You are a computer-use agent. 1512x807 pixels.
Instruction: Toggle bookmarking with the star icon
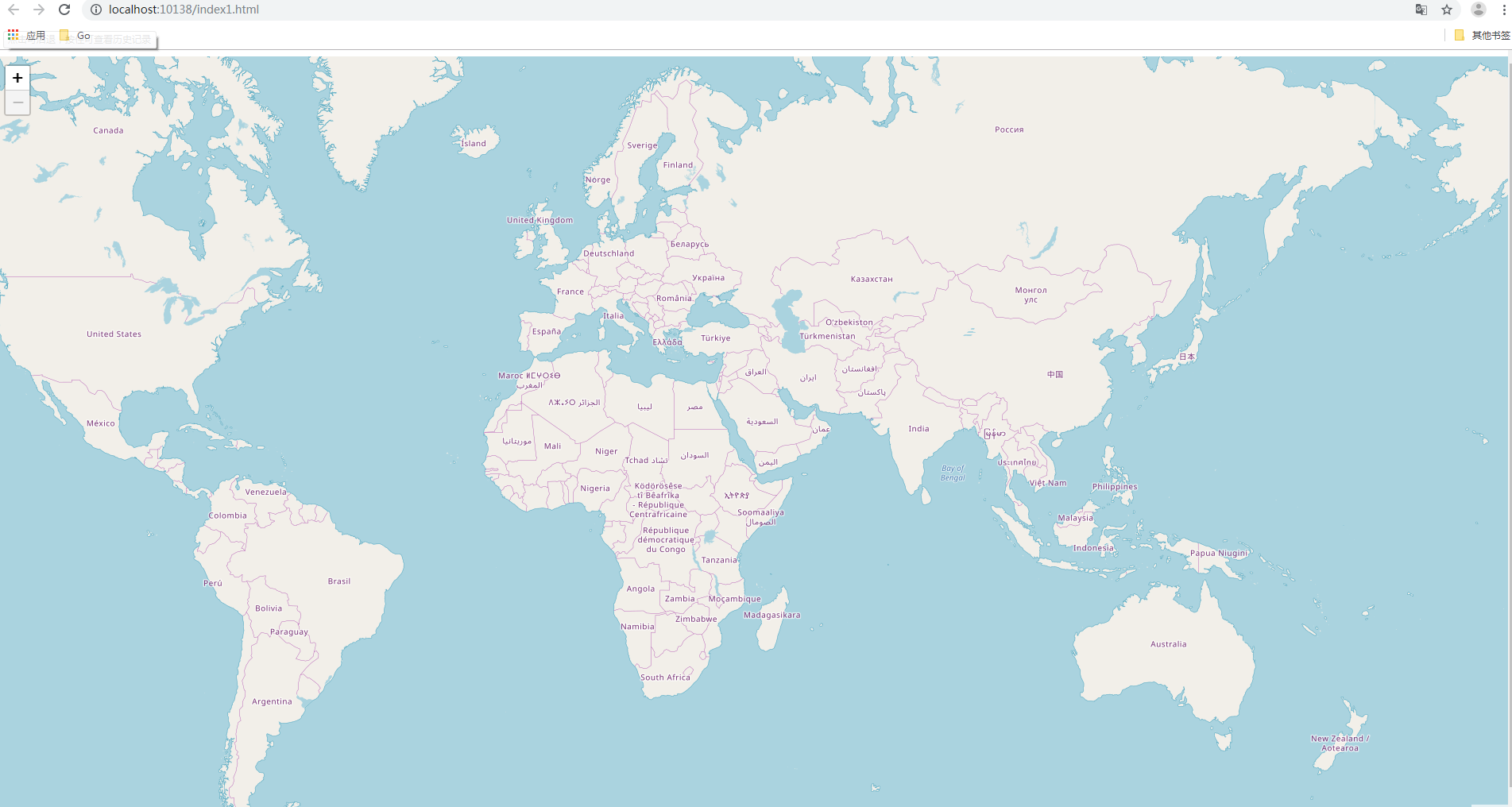(1448, 10)
